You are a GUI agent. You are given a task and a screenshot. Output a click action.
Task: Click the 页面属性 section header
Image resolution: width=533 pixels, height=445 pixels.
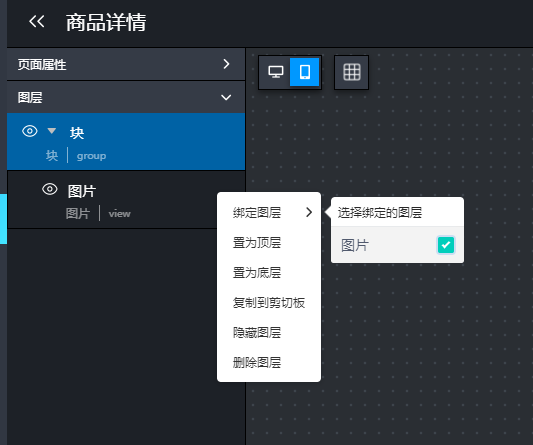pos(126,64)
